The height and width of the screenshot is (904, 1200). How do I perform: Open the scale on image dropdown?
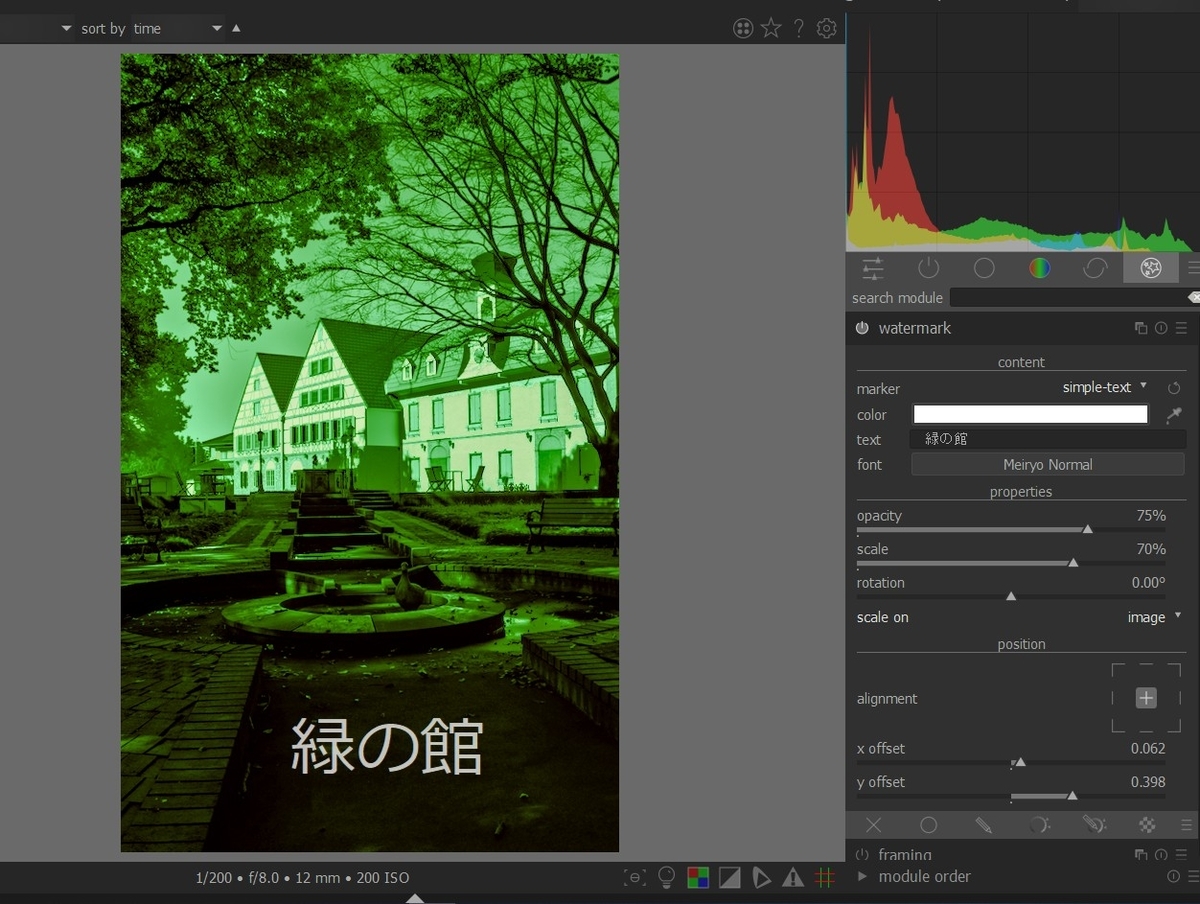tap(1154, 617)
